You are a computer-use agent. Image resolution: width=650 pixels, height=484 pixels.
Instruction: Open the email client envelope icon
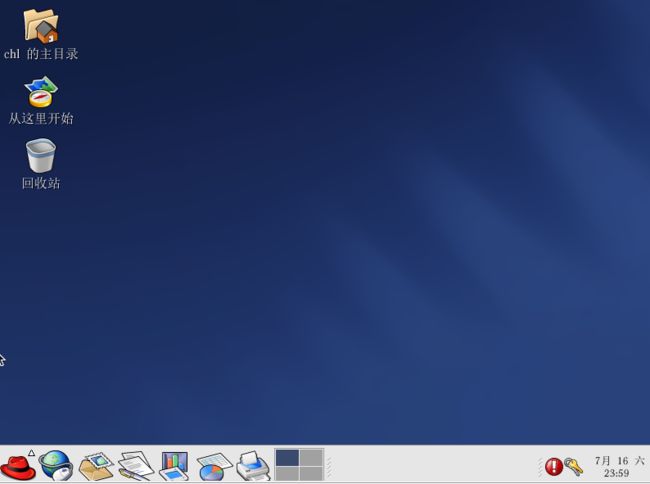pos(96,466)
